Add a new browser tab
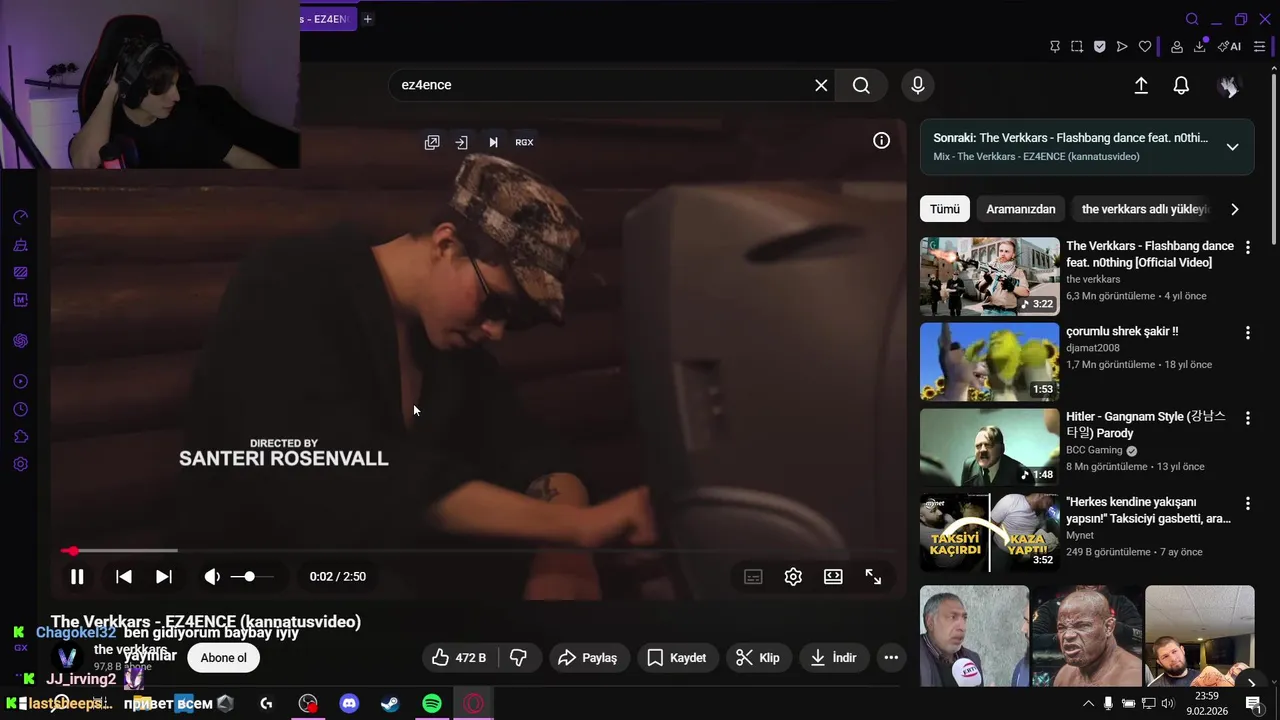 tap(368, 19)
